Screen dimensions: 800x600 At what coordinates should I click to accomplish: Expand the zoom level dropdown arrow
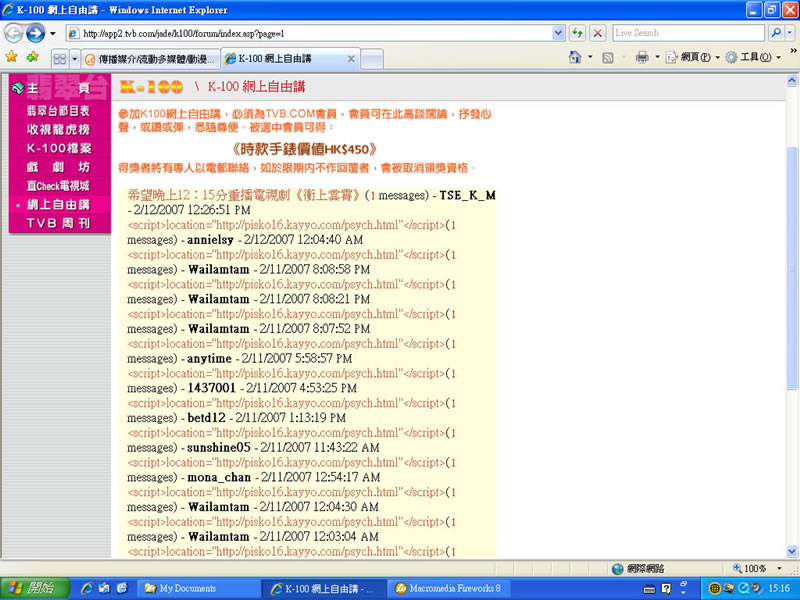pyautogui.click(x=779, y=568)
